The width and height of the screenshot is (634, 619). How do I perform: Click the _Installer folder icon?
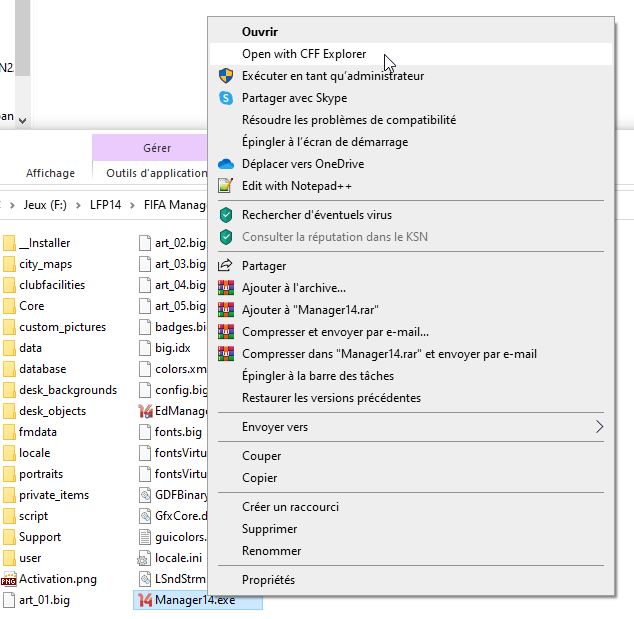[8, 243]
